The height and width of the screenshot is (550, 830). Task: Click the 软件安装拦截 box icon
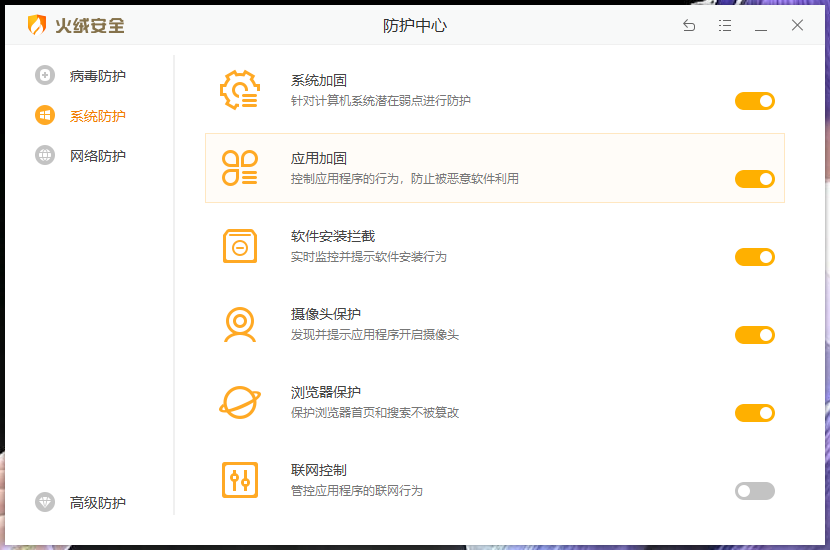(240, 246)
